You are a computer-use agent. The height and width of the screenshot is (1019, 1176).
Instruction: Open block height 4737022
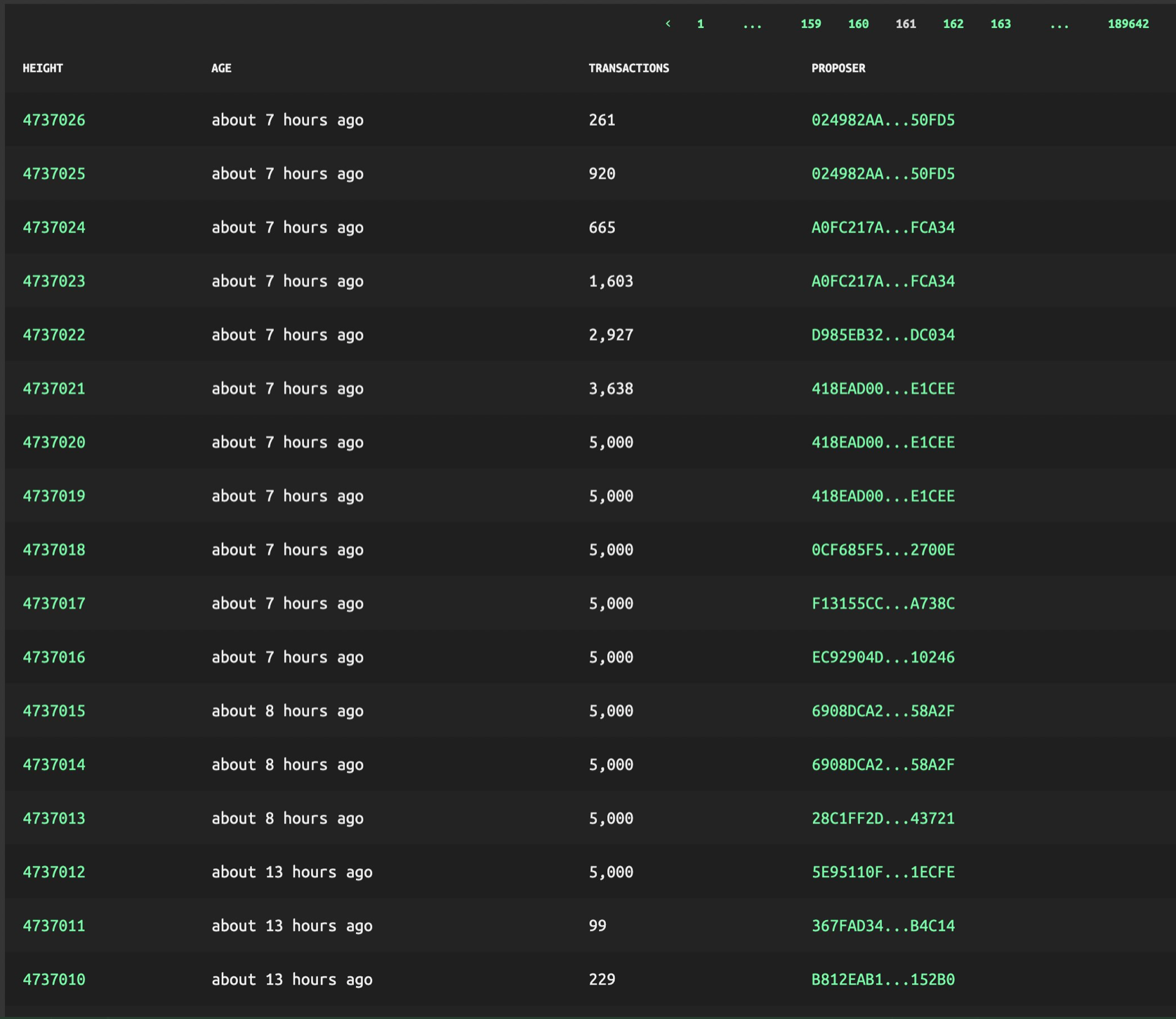coord(54,335)
